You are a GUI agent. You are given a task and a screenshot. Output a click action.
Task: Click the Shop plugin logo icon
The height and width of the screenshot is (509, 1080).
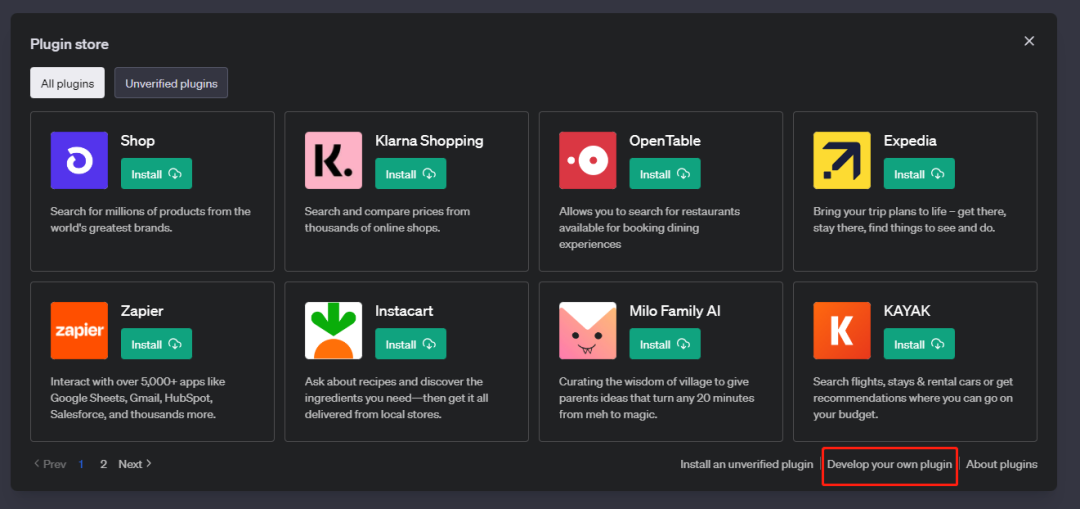[79, 160]
